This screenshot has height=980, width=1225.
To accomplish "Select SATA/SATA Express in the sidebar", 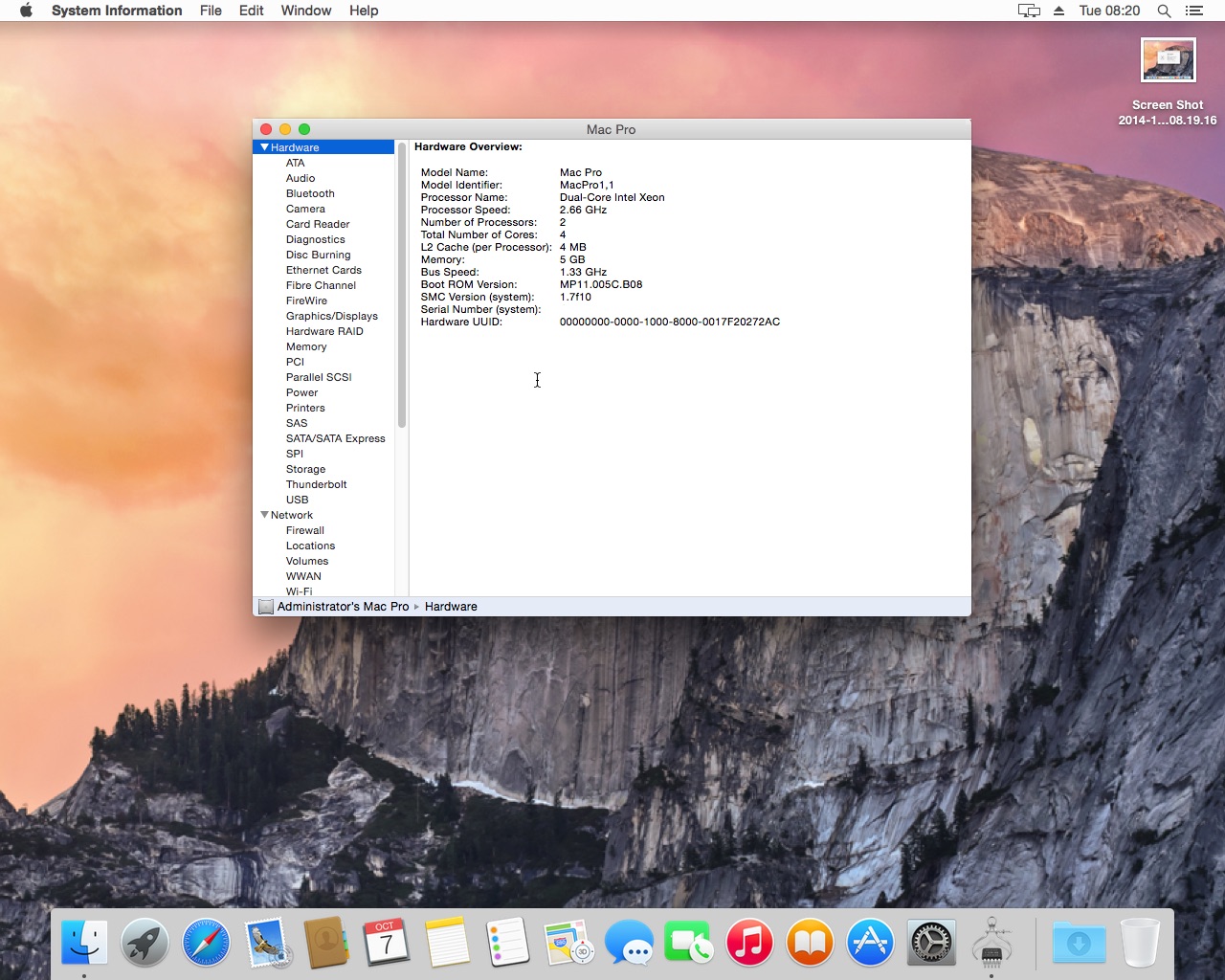I will (336, 438).
